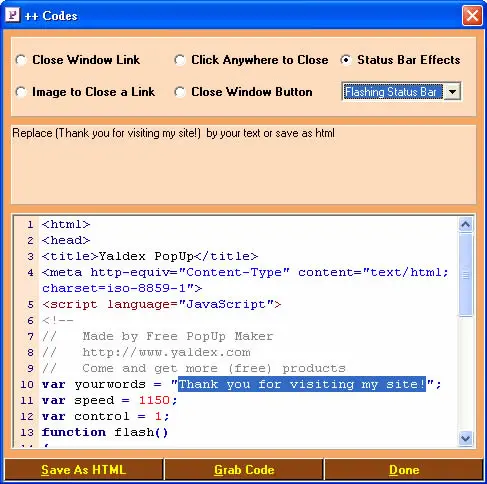Click the highlighted Thank you for visiting text
Screen dimensions: 487x484
click(302, 384)
